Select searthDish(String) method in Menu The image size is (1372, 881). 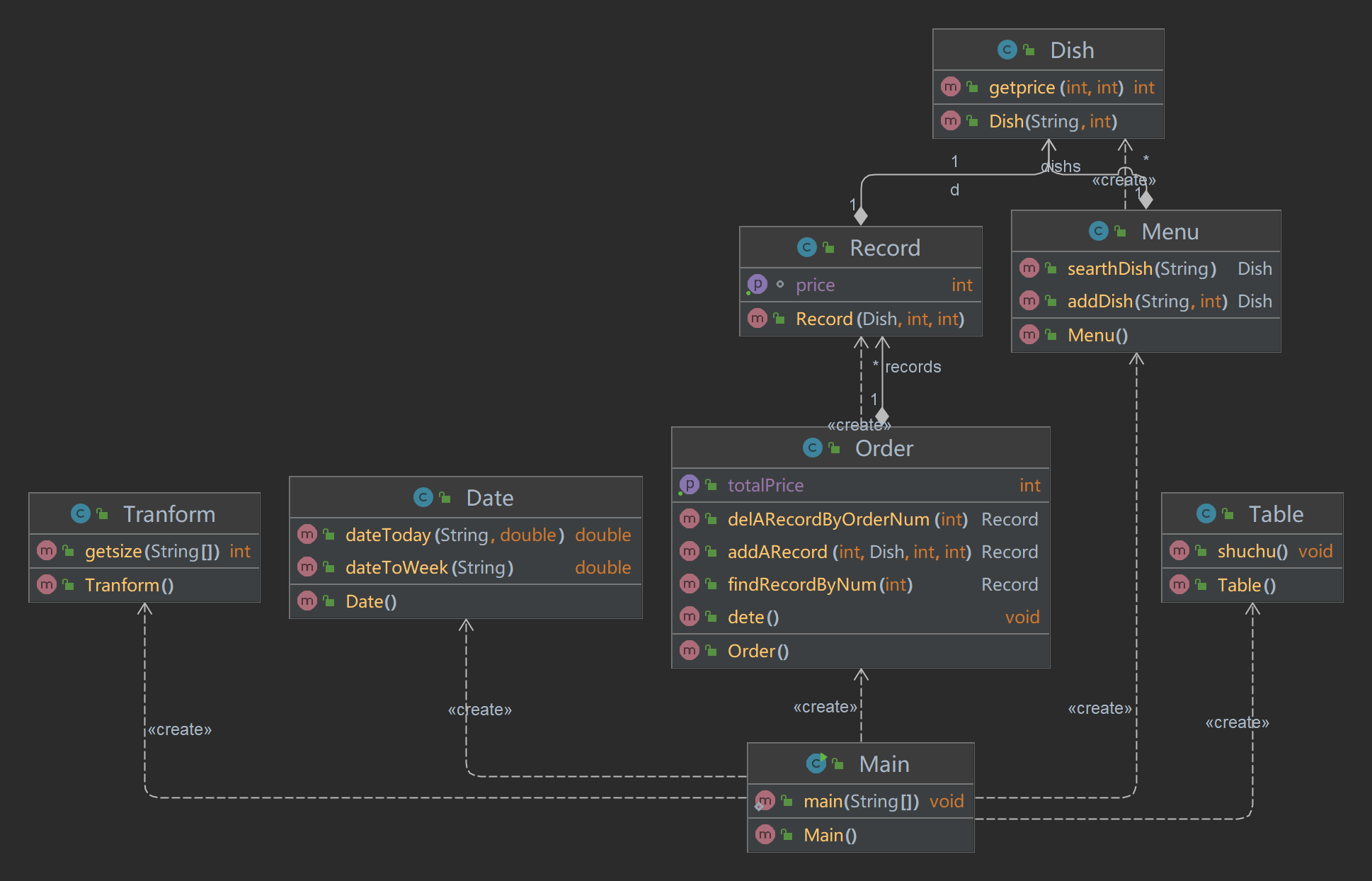click(x=1141, y=268)
